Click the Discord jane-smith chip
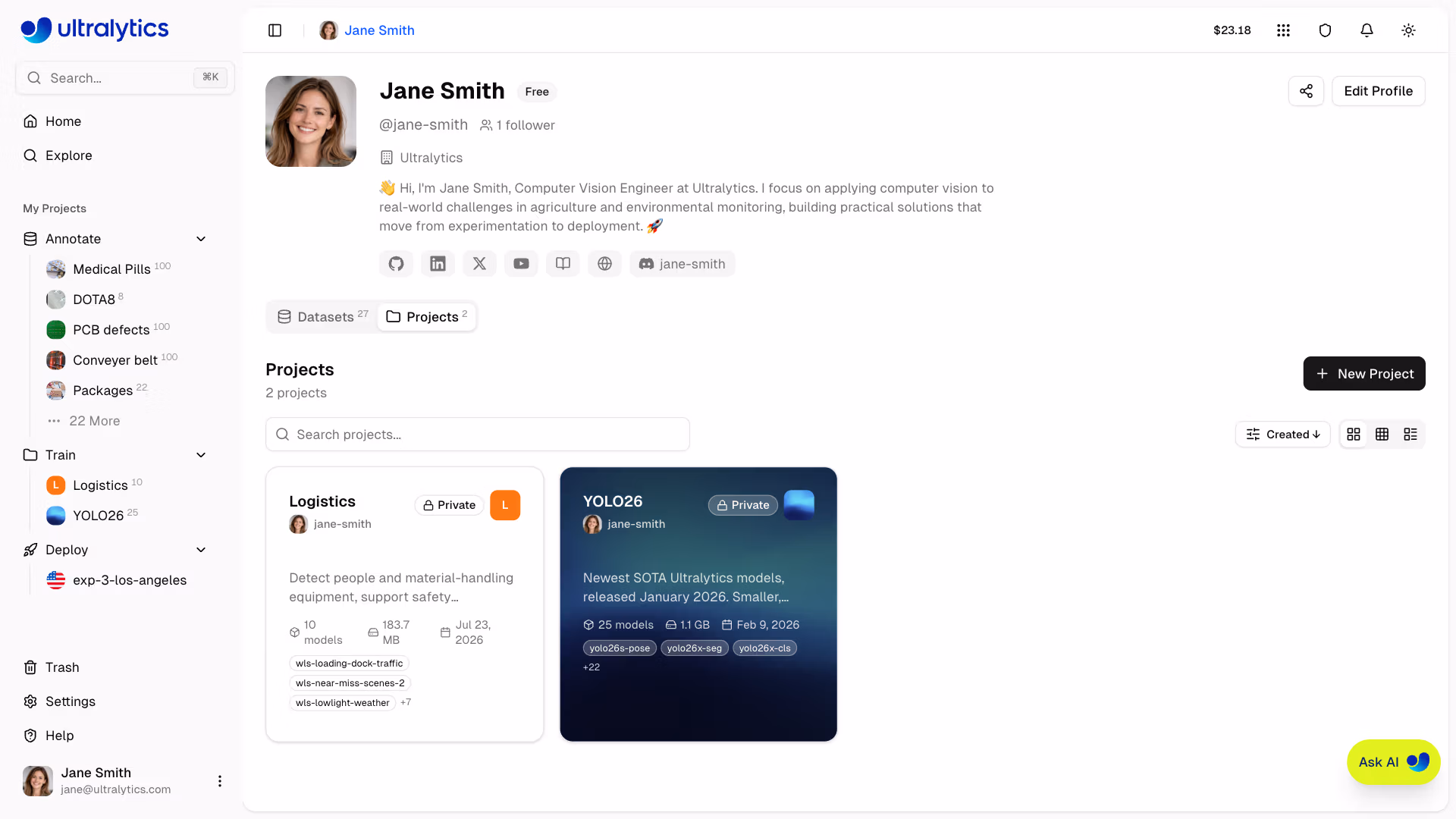1456x819 pixels. point(682,264)
